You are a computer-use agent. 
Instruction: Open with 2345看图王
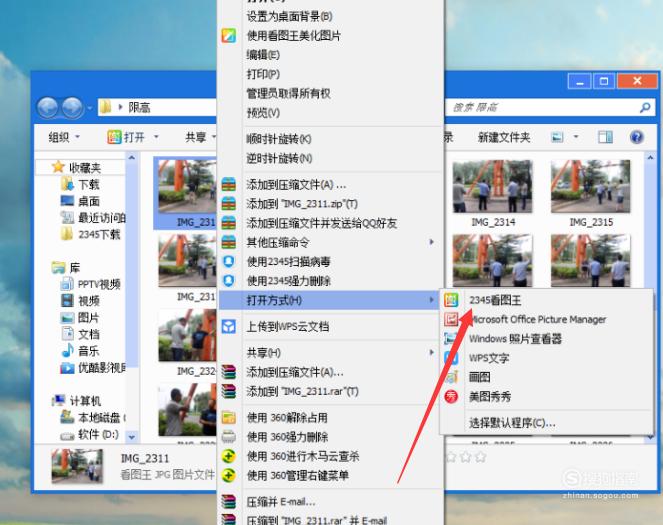[x=495, y=300]
